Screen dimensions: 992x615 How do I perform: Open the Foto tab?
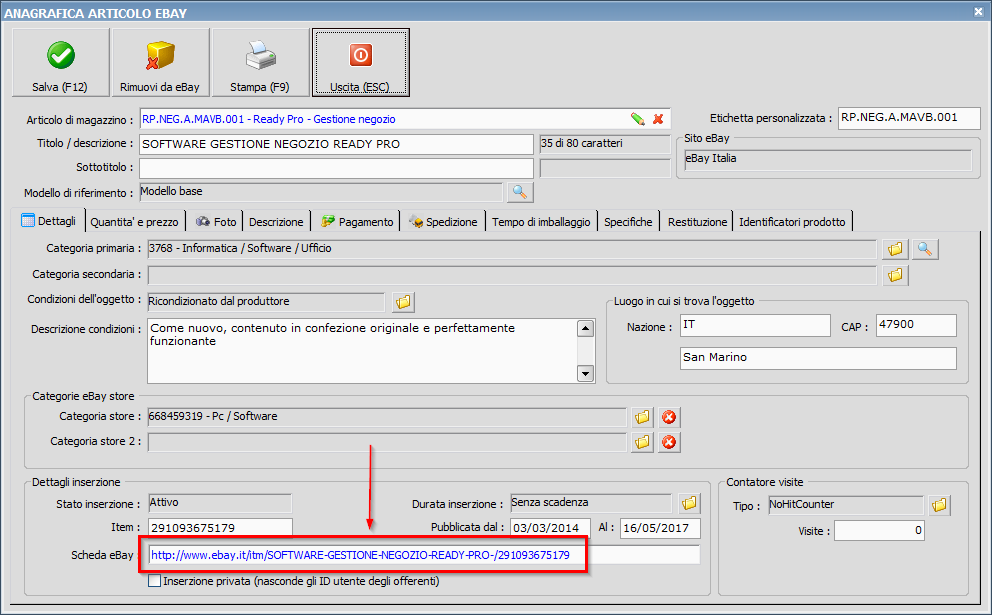pos(216,222)
